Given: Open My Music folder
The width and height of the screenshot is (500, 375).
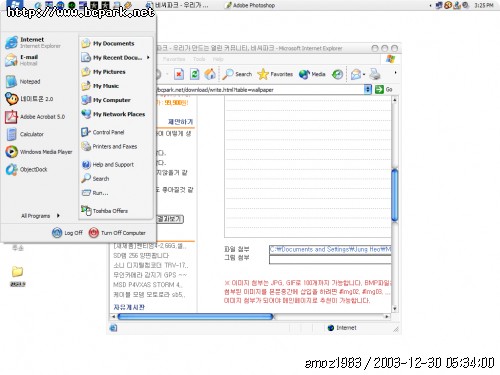Looking at the screenshot, I should pyautogui.click(x=100, y=86).
